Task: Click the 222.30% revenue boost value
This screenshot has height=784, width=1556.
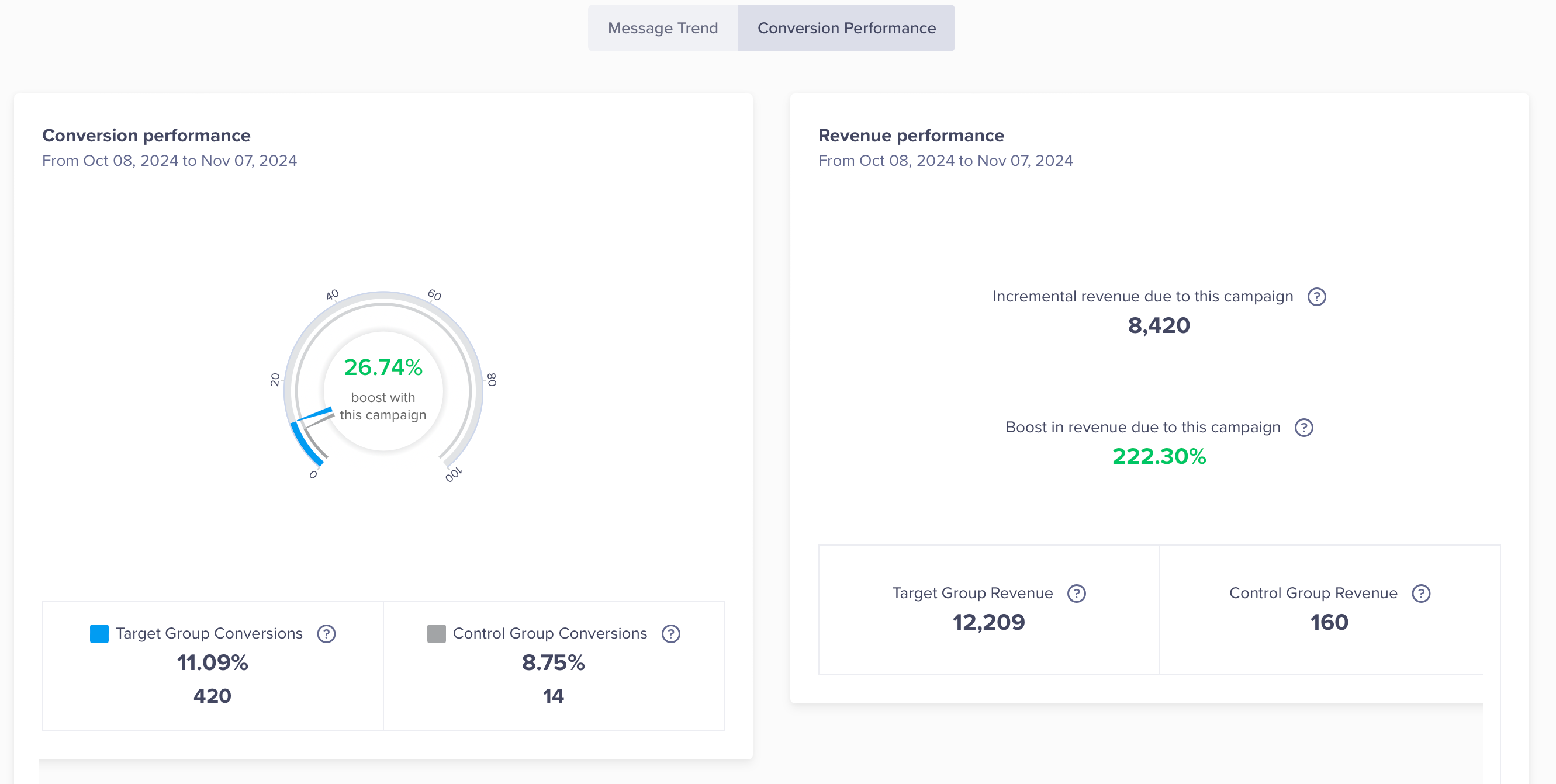Action: point(1159,457)
